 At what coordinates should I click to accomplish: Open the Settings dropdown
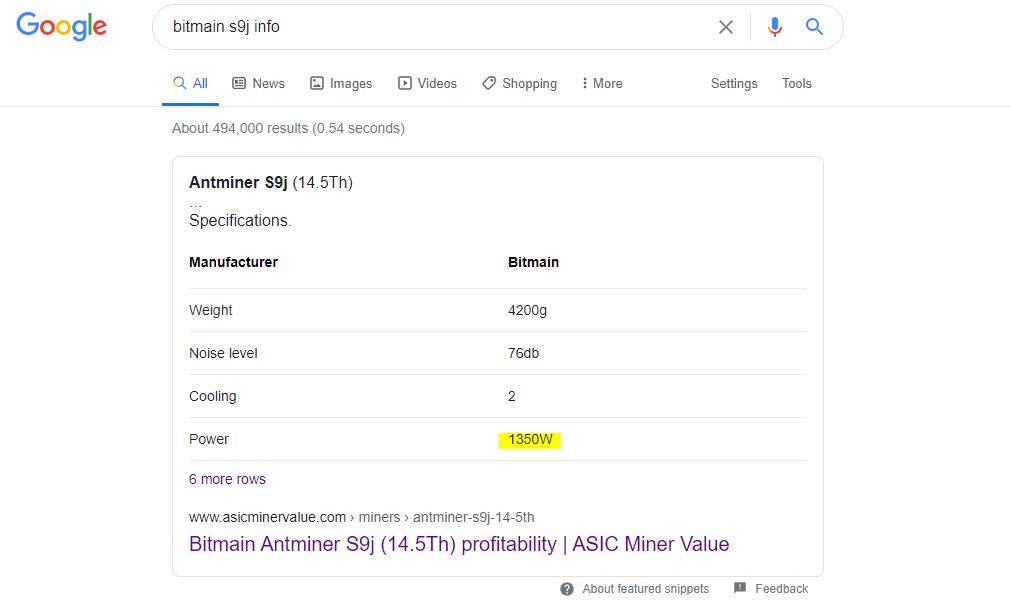pyautogui.click(x=734, y=83)
